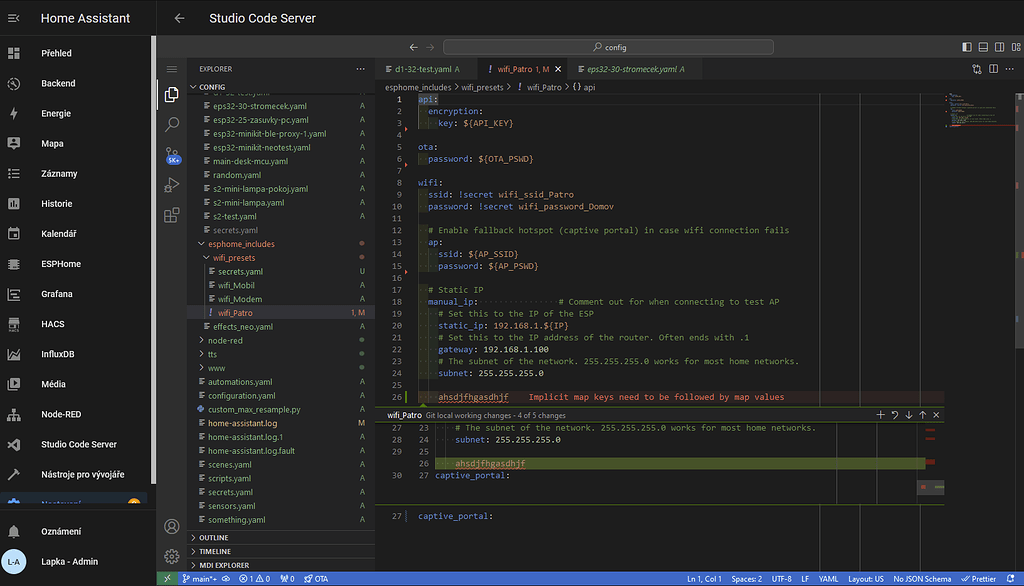Viewport: 1024px width, 586px height.
Task: Open changes compare icon in editor toolbar
Action: [976, 69]
